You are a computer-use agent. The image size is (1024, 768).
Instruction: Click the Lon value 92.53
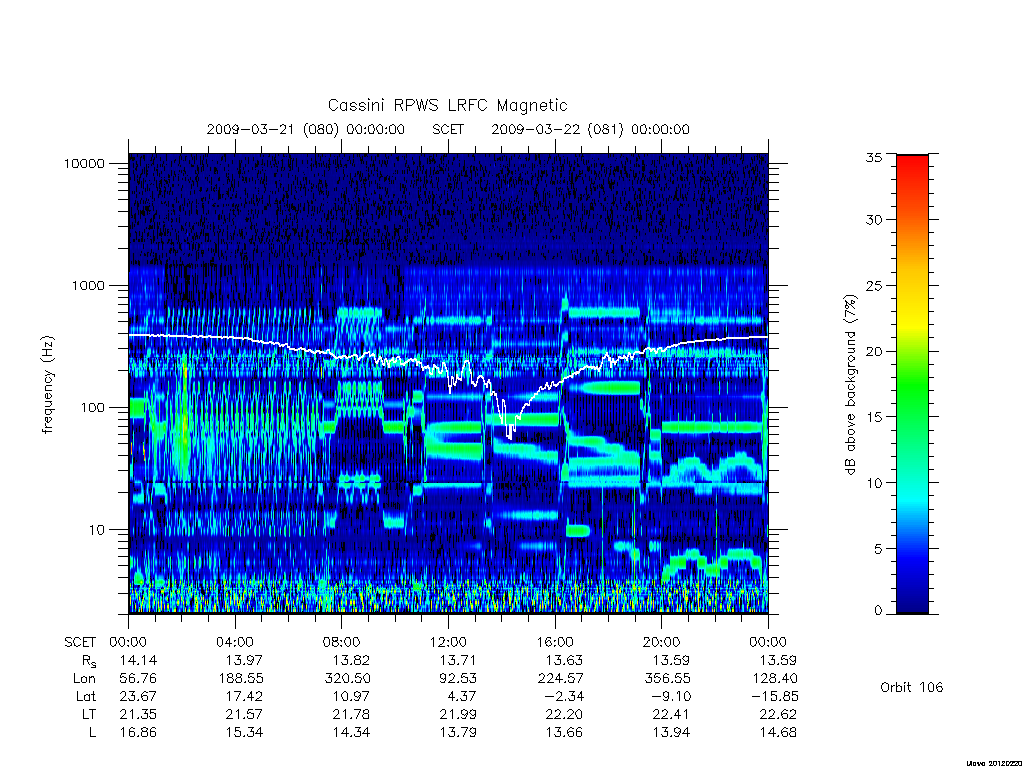point(458,679)
